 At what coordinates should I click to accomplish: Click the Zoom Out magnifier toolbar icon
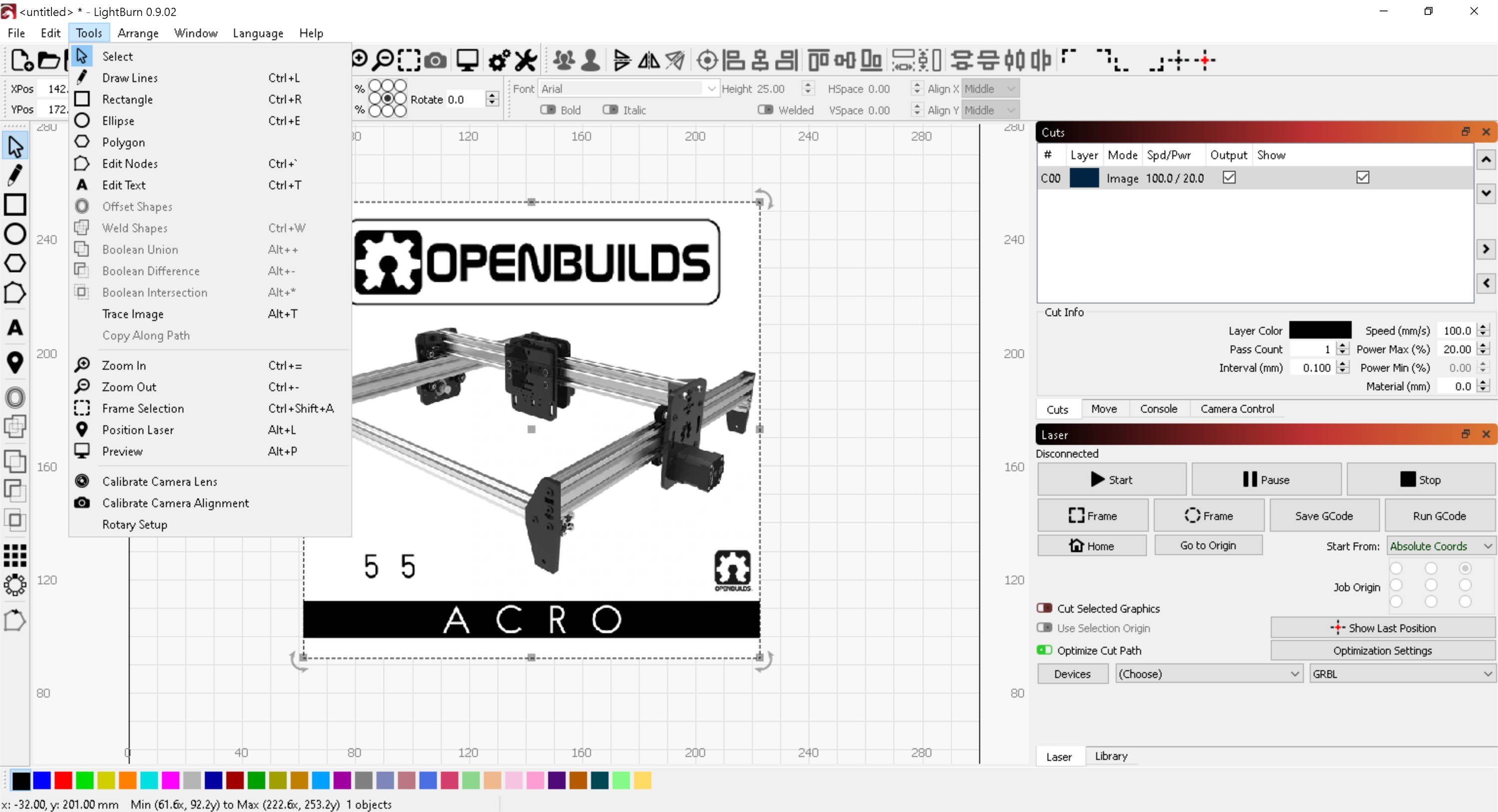384,60
